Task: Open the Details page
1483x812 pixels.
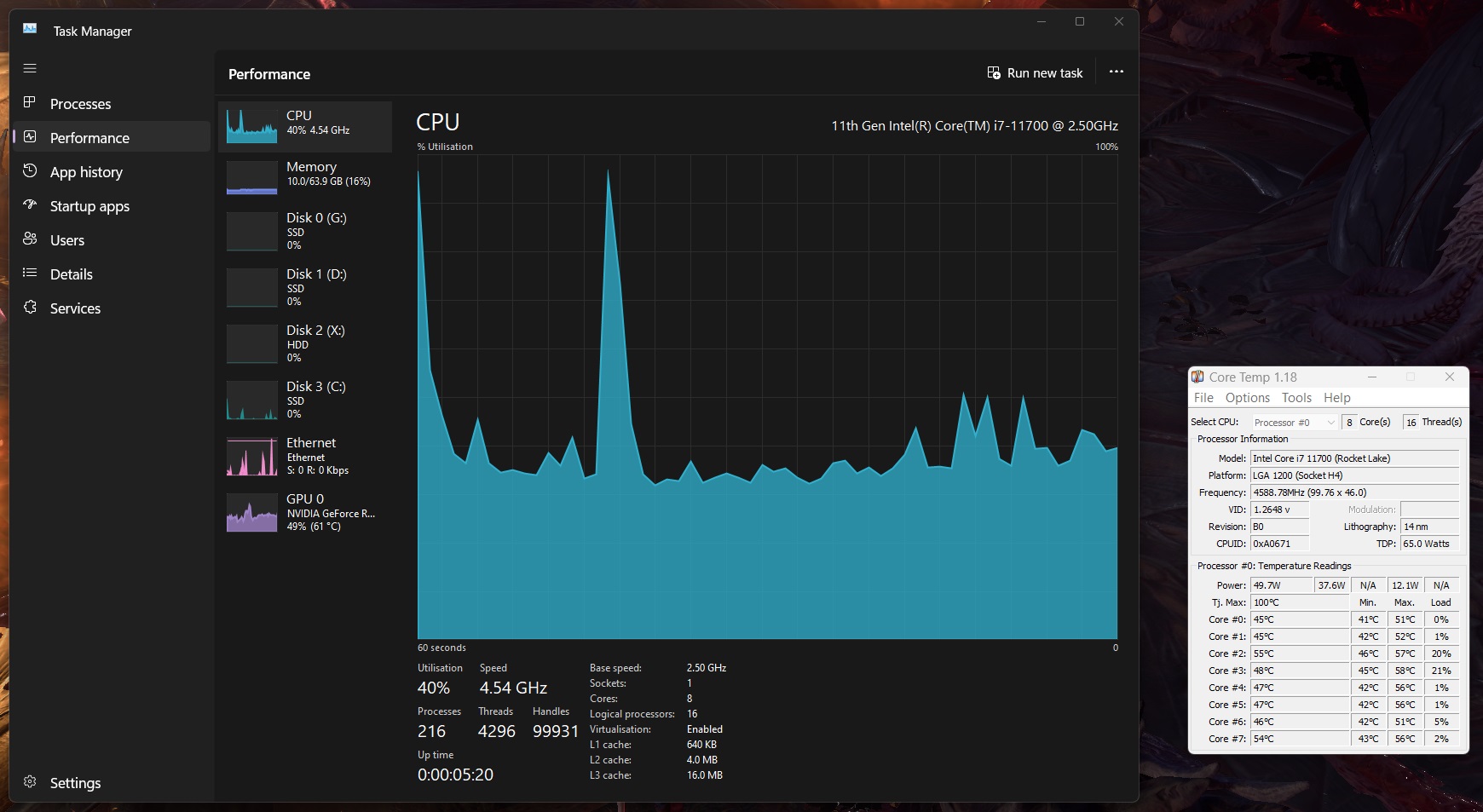Action: [112, 274]
